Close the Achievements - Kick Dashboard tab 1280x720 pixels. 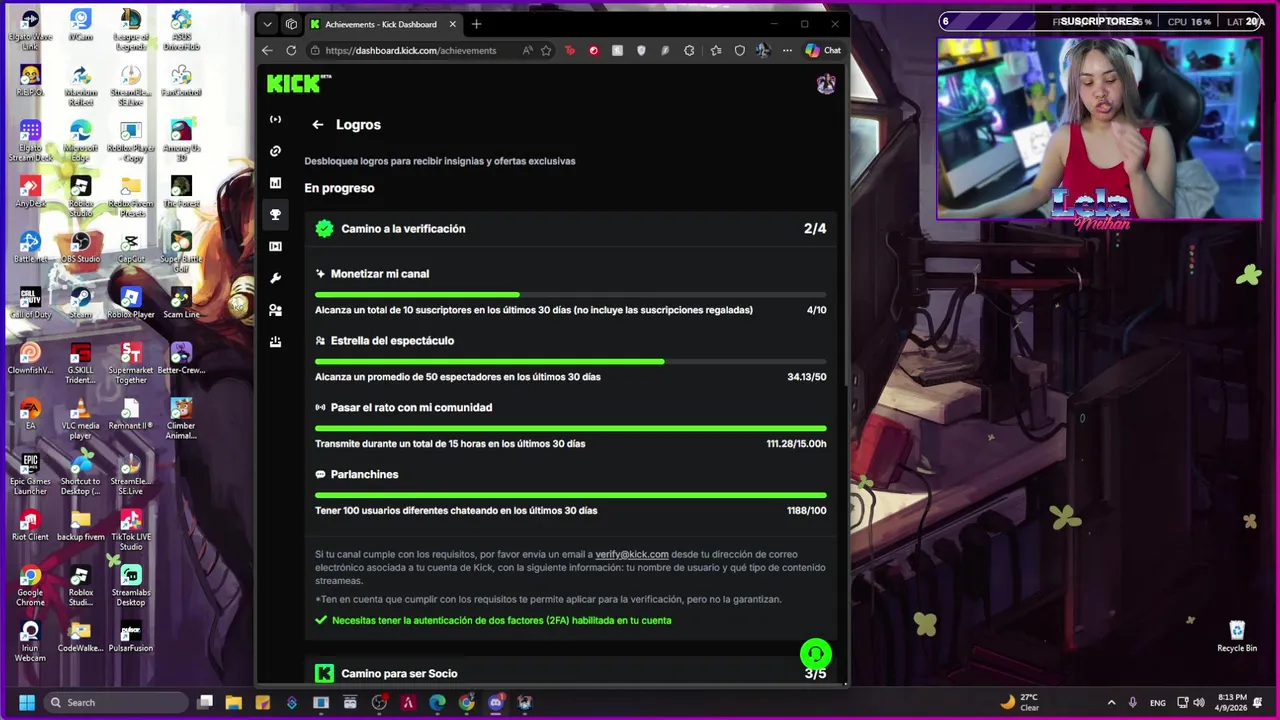[452, 24]
